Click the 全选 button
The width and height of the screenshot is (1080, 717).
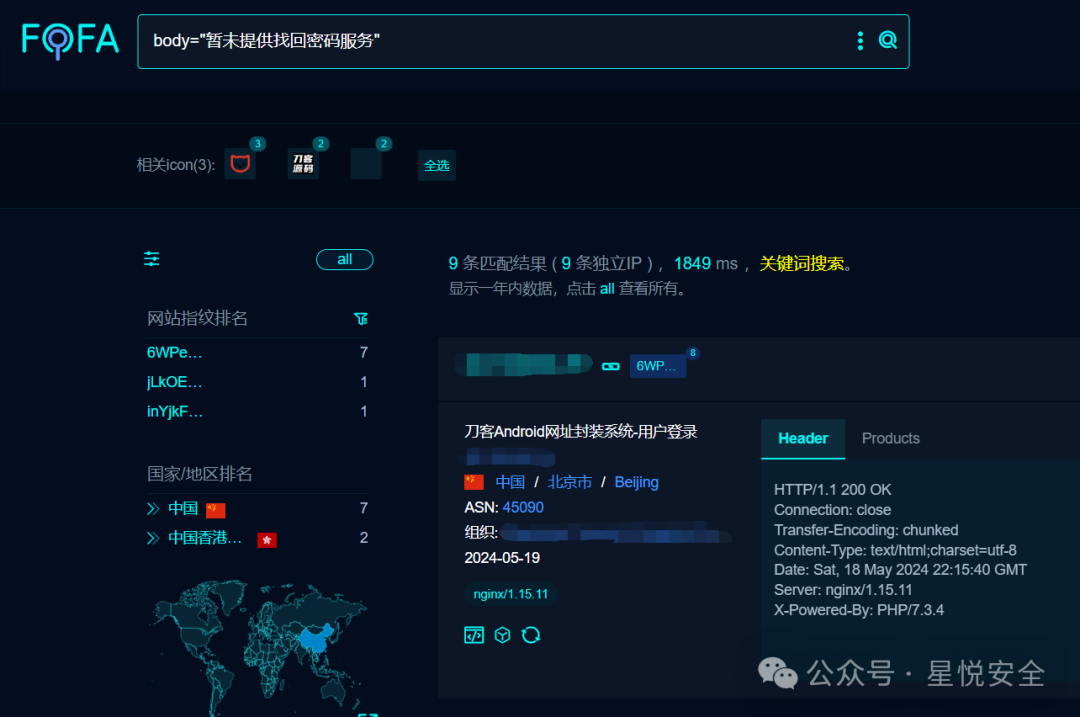437,165
